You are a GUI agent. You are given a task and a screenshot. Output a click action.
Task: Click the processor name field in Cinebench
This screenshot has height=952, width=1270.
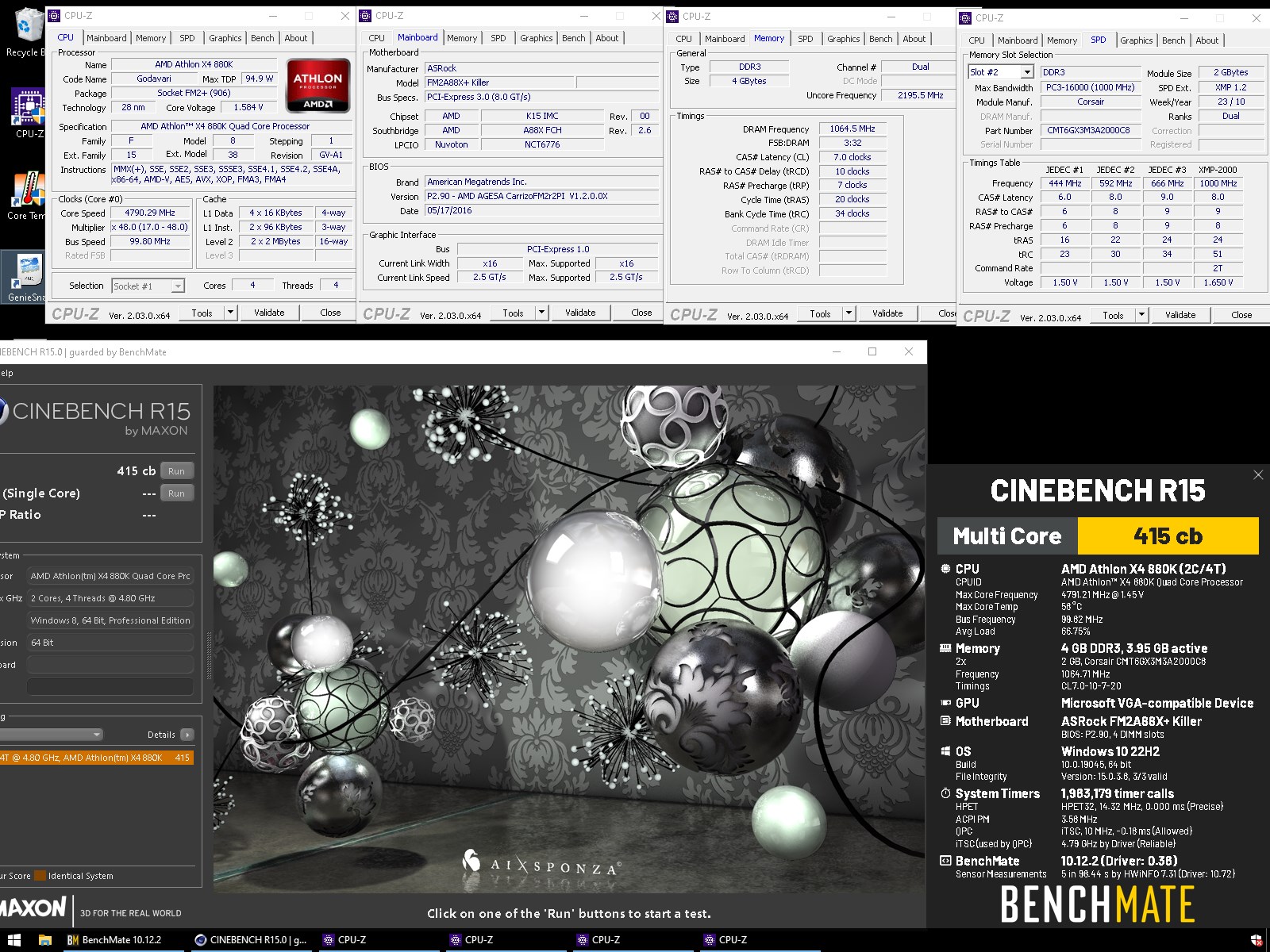point(110,576)
